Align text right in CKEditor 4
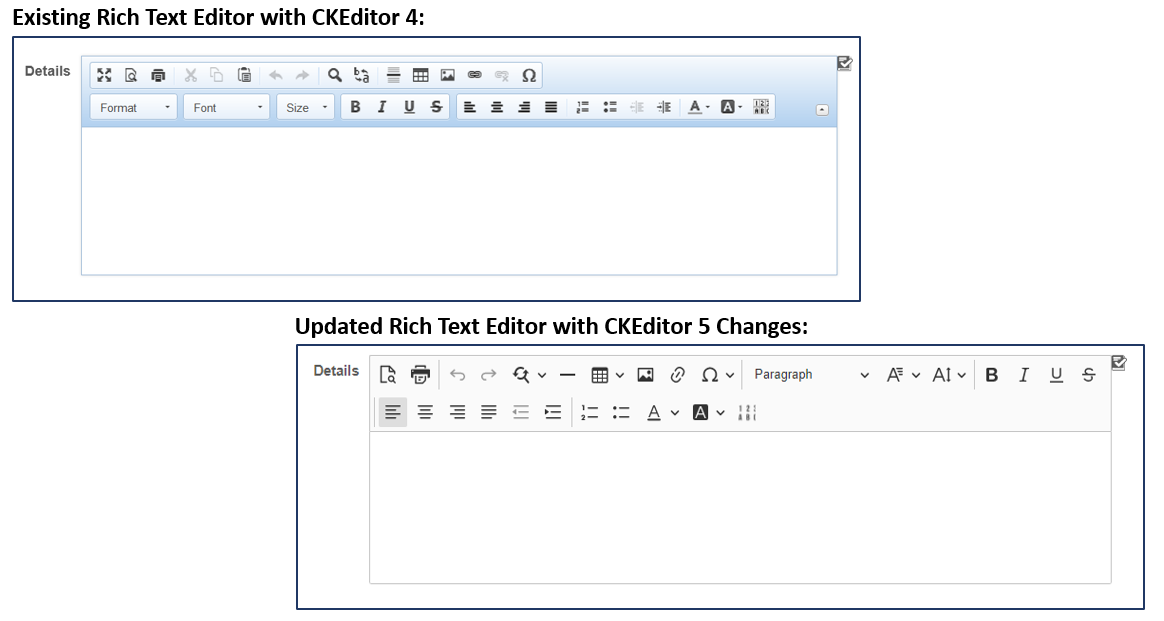The image size is (1164, 621). 524,107
